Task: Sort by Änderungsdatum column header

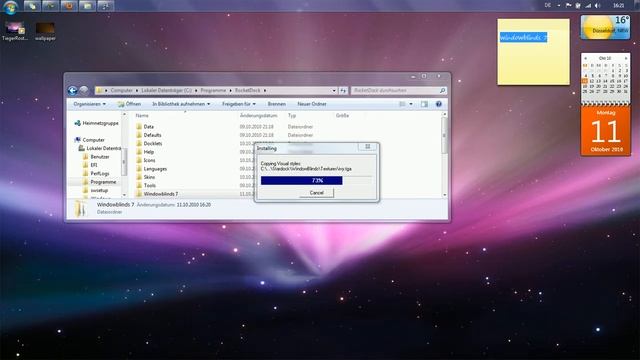Action: tap(258, 116)
